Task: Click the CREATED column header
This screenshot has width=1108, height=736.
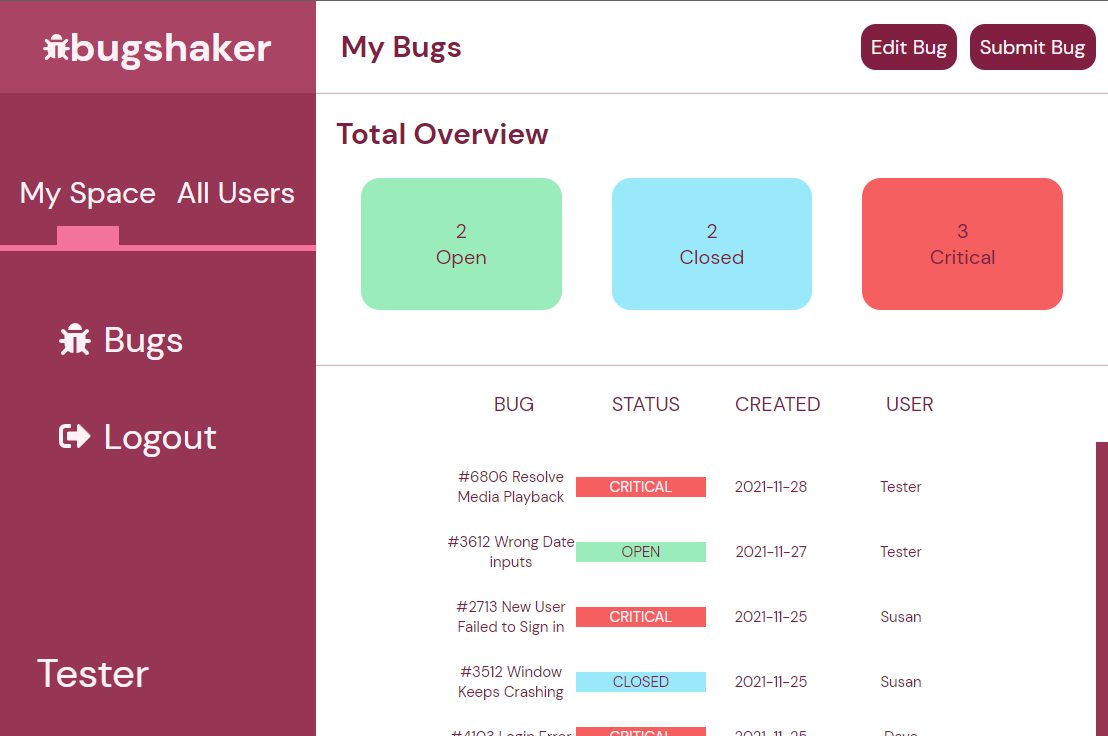Action: click(x=777, y=404)
